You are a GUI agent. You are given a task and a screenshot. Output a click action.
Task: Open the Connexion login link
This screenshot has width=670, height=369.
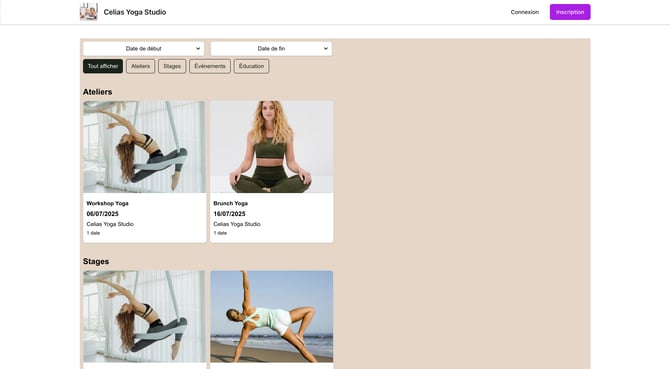coord(525,12)
